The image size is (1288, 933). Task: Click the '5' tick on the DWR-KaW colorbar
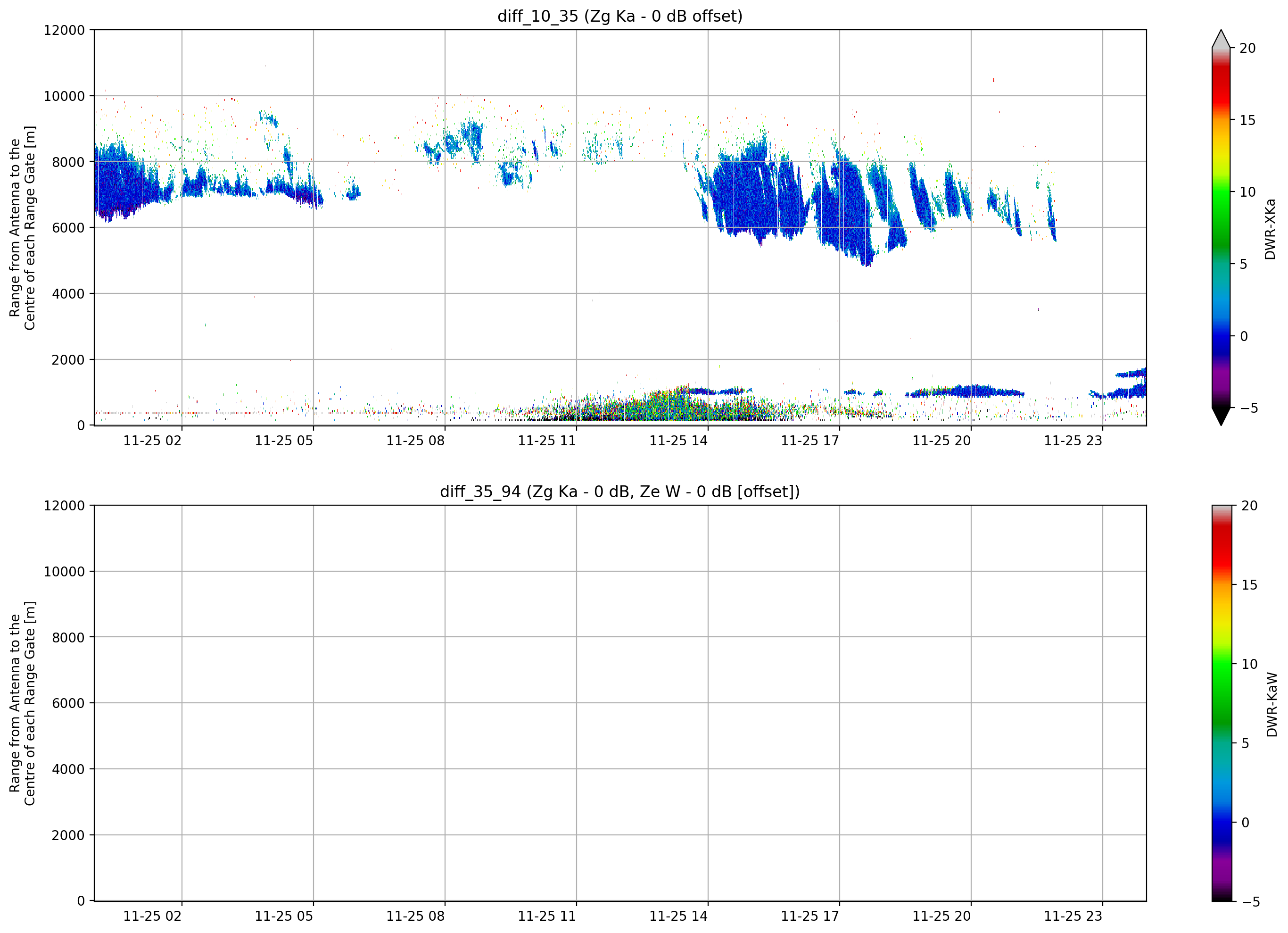coord(1246,743)
